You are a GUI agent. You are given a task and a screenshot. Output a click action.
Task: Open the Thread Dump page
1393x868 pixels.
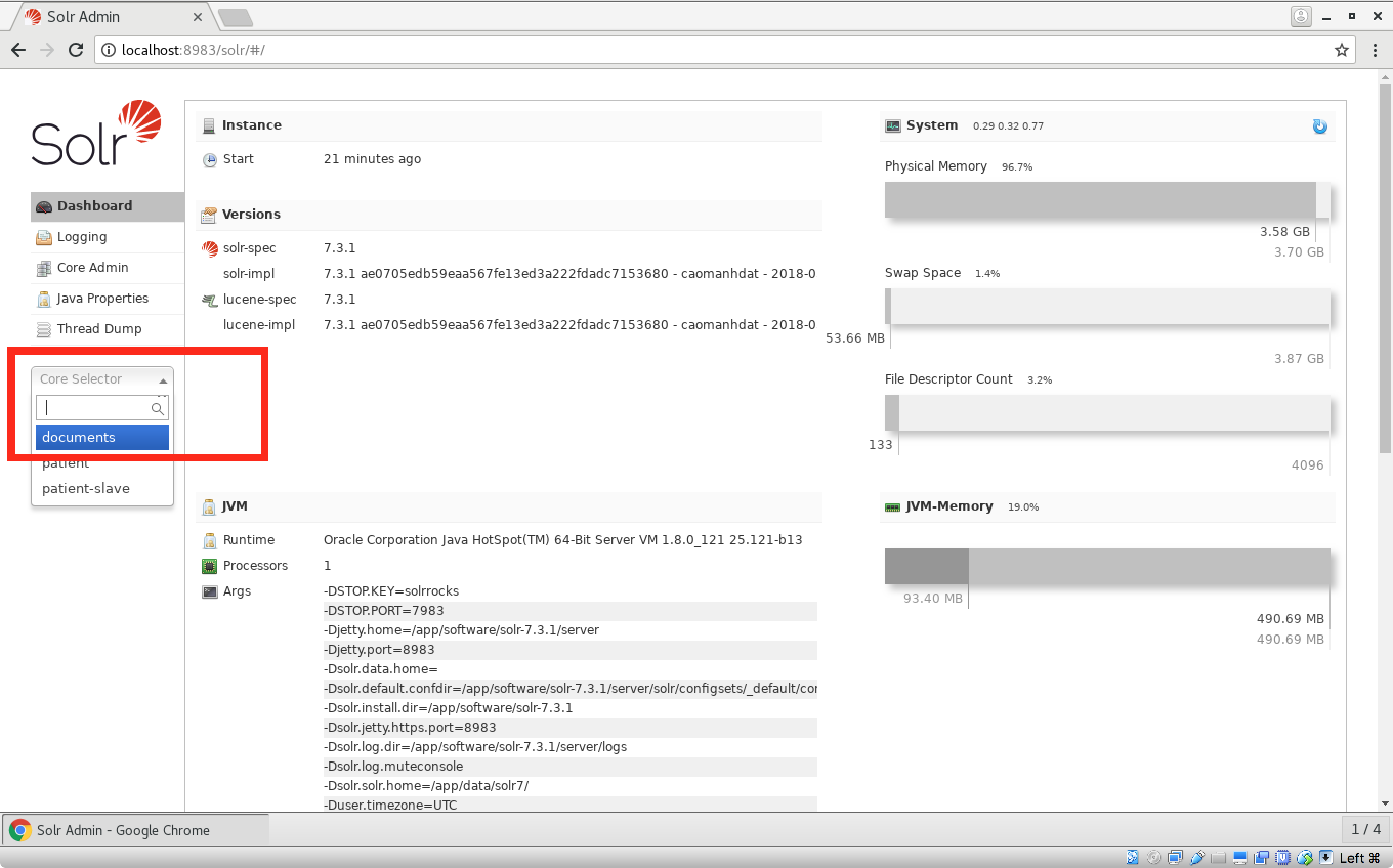tap(108, 329)
